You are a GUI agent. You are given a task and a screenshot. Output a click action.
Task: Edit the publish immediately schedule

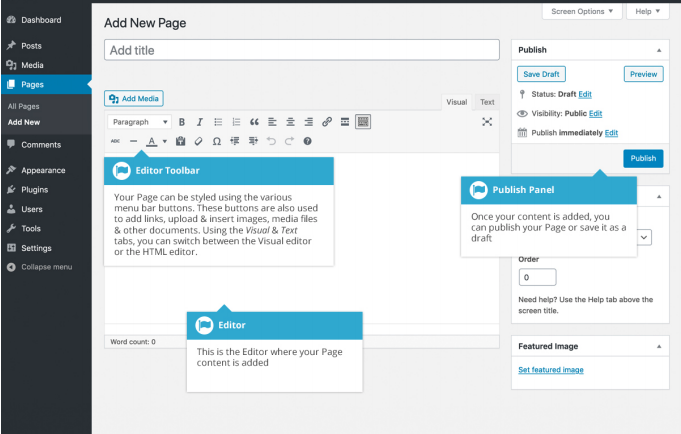click(611, 133)
